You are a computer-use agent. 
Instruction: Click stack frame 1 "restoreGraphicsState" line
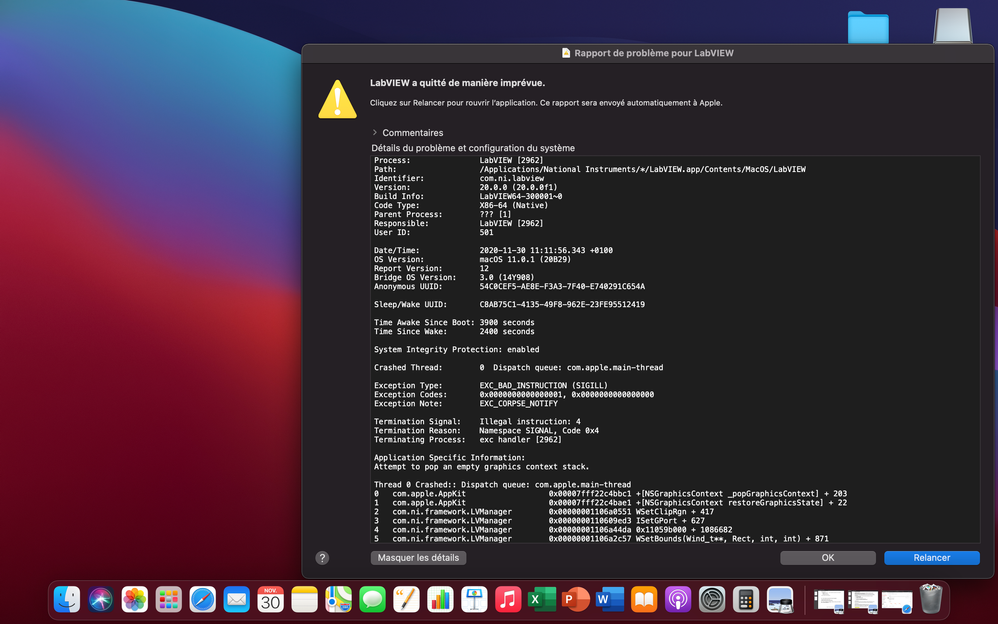(610, 502)
